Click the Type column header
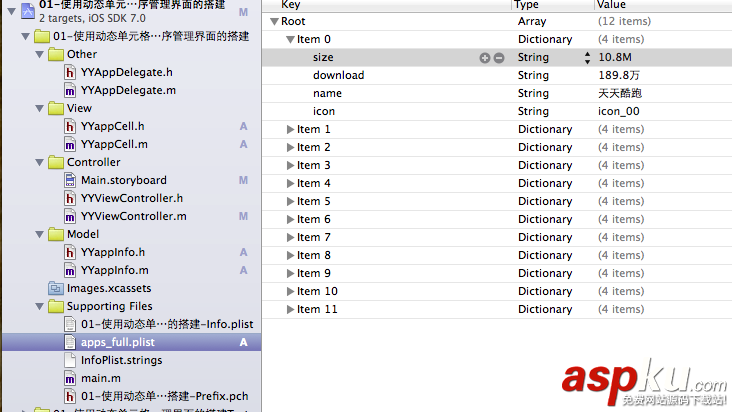The image size is (732, 412). pos(526,5)
